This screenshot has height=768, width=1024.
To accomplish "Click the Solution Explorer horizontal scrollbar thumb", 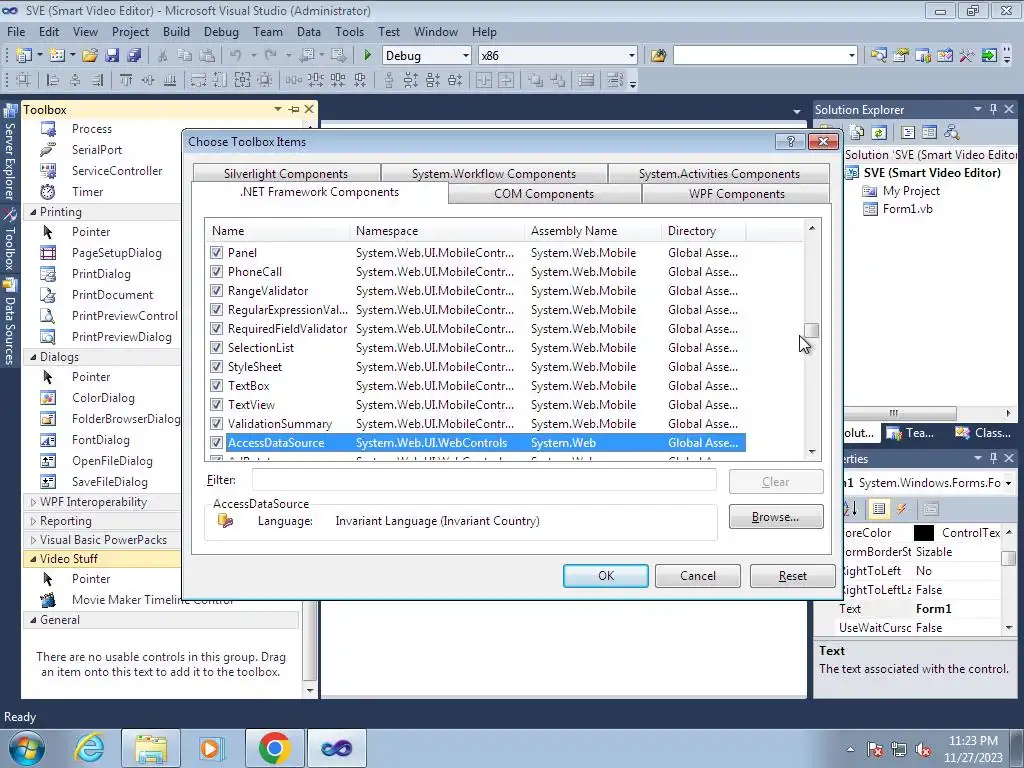I will (x=899, y=413).
